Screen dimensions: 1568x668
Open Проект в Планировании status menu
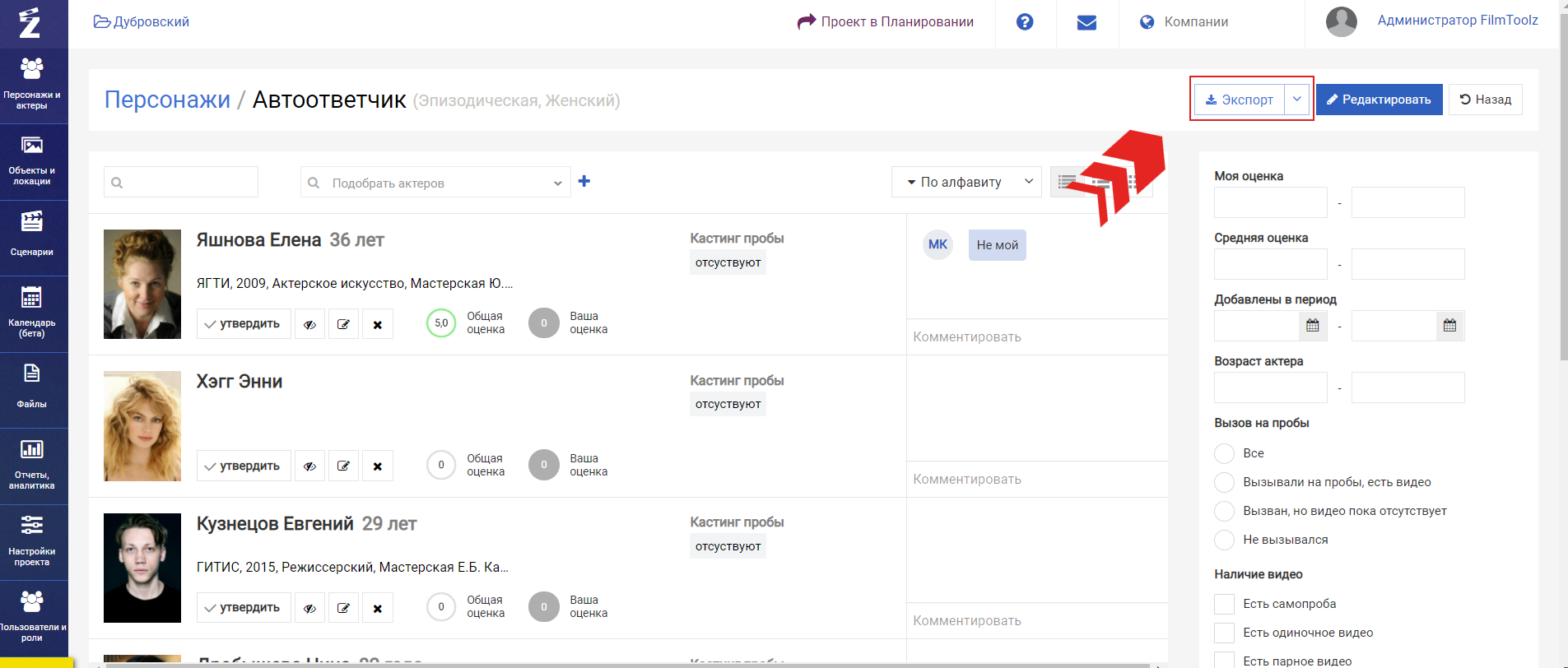coord(886,22)
